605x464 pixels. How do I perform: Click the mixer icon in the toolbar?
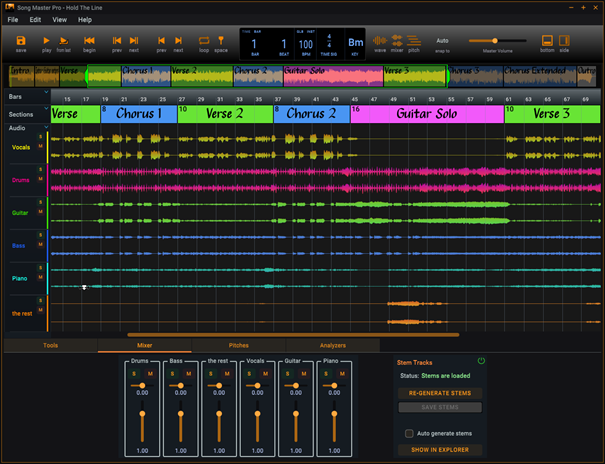tap(397, 41)
